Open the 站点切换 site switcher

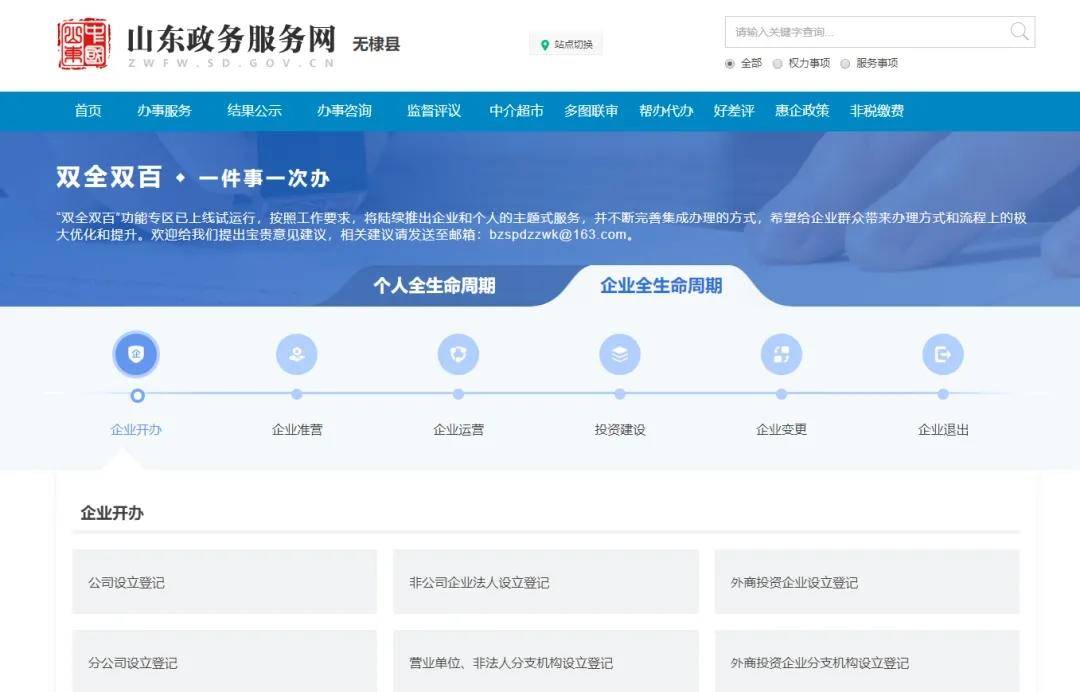pos(566,44)
